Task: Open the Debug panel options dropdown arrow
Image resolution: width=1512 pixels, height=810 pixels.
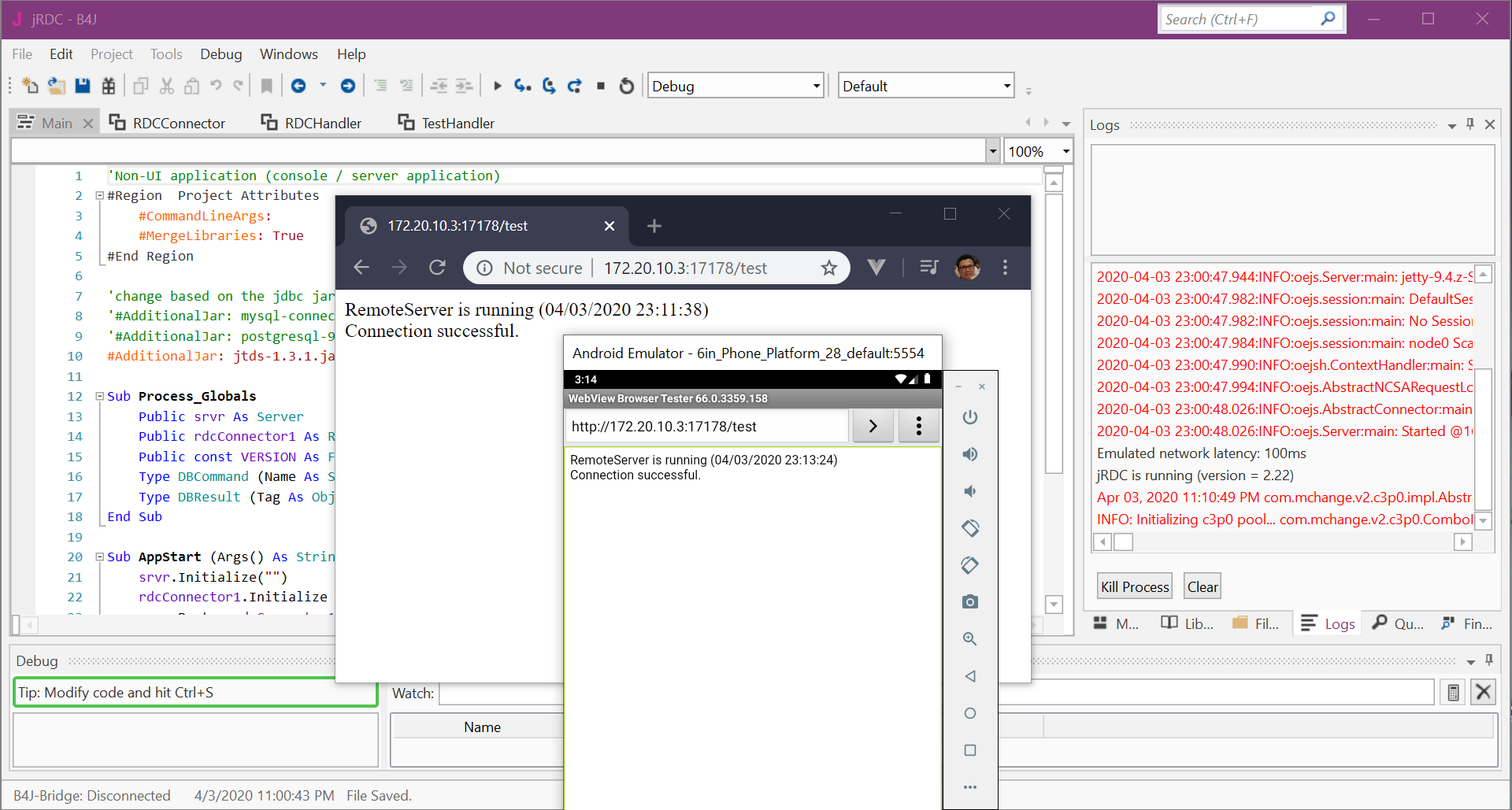Action: tap(1470, 662)
